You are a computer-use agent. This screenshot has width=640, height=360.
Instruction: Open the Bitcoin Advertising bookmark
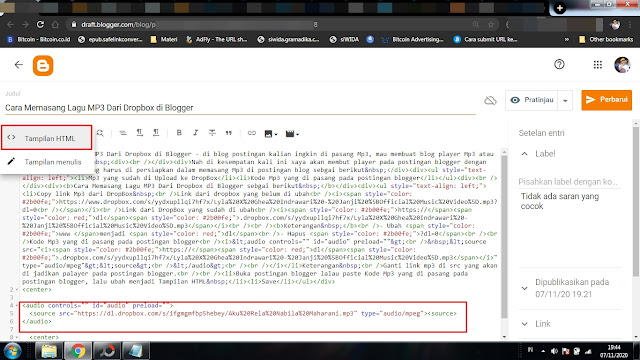coord(412,40)
